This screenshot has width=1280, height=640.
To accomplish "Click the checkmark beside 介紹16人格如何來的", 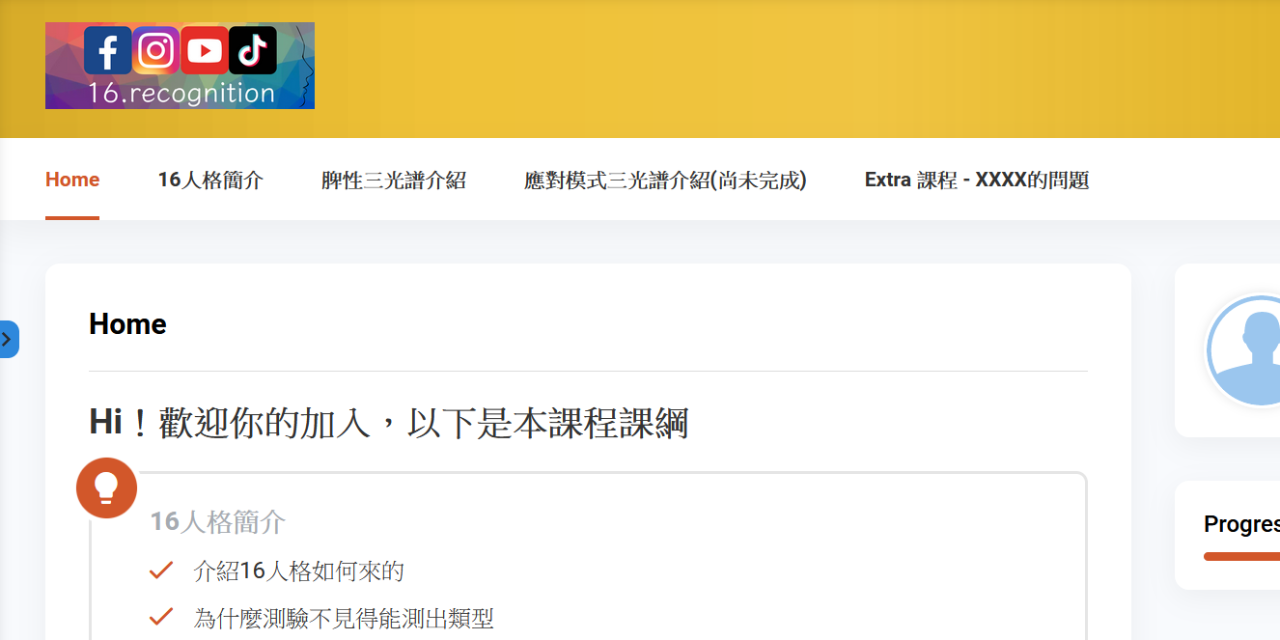I will point(161,571).
